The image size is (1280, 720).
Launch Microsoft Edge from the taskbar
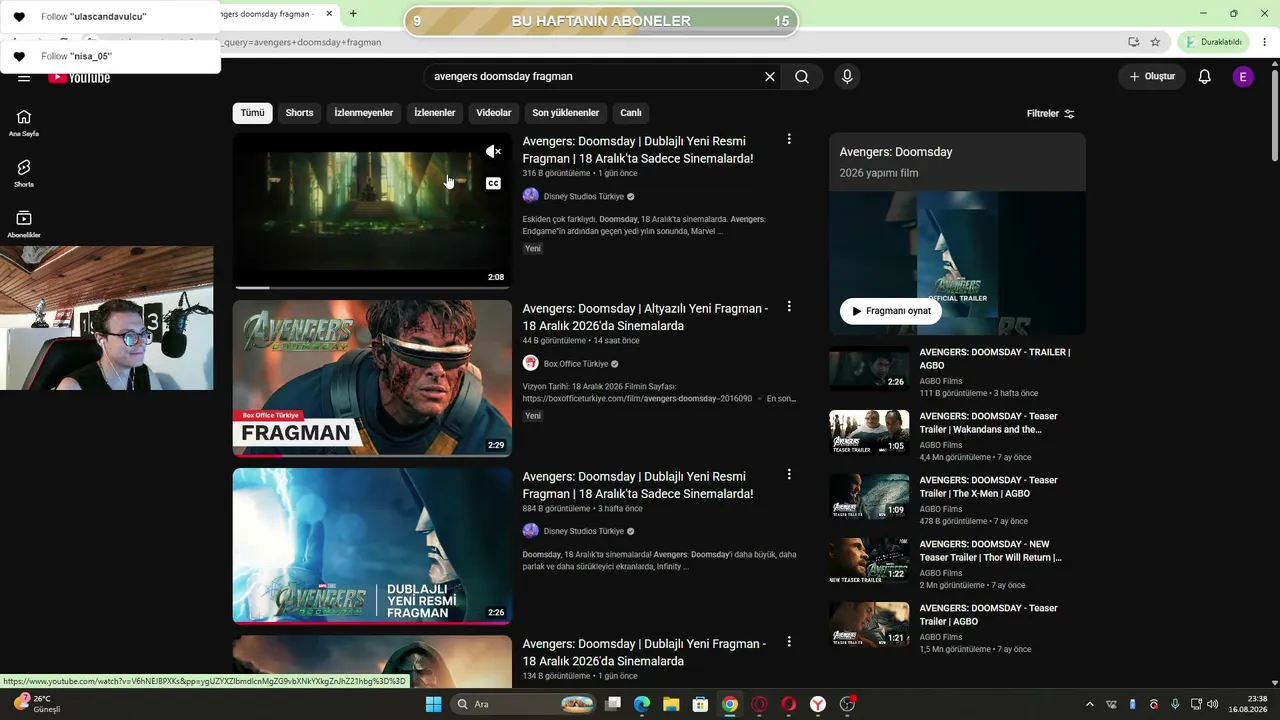642,704
